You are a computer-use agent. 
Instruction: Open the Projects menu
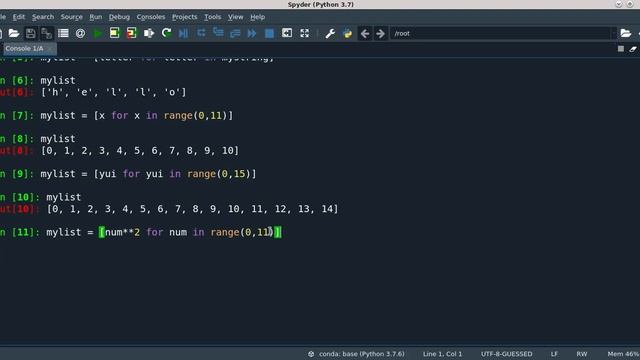(x=184, y=17)
